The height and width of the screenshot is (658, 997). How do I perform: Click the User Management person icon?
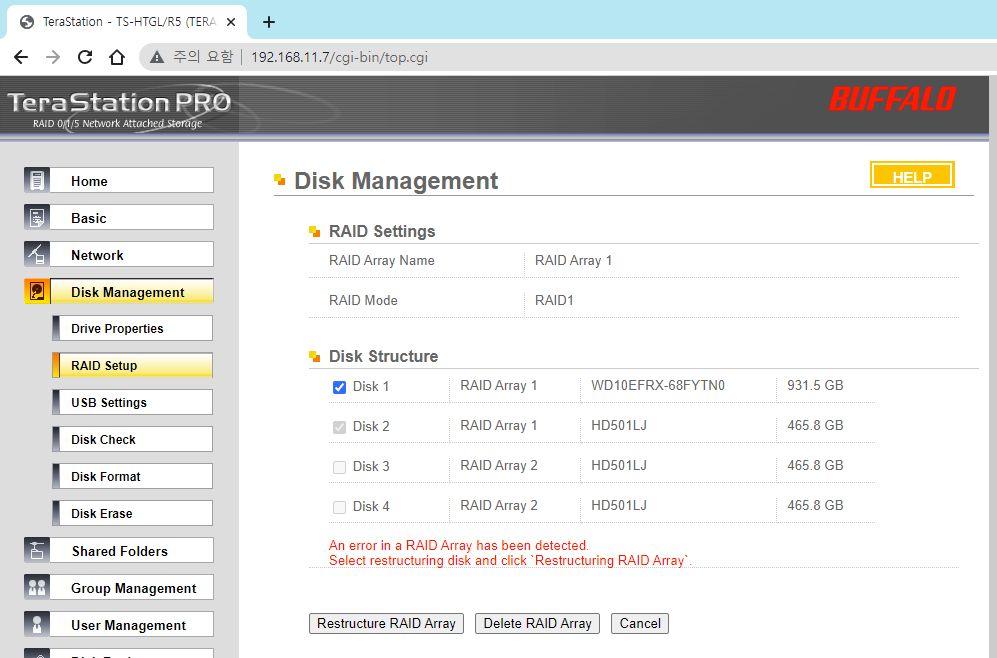click(x=37, y=624)
